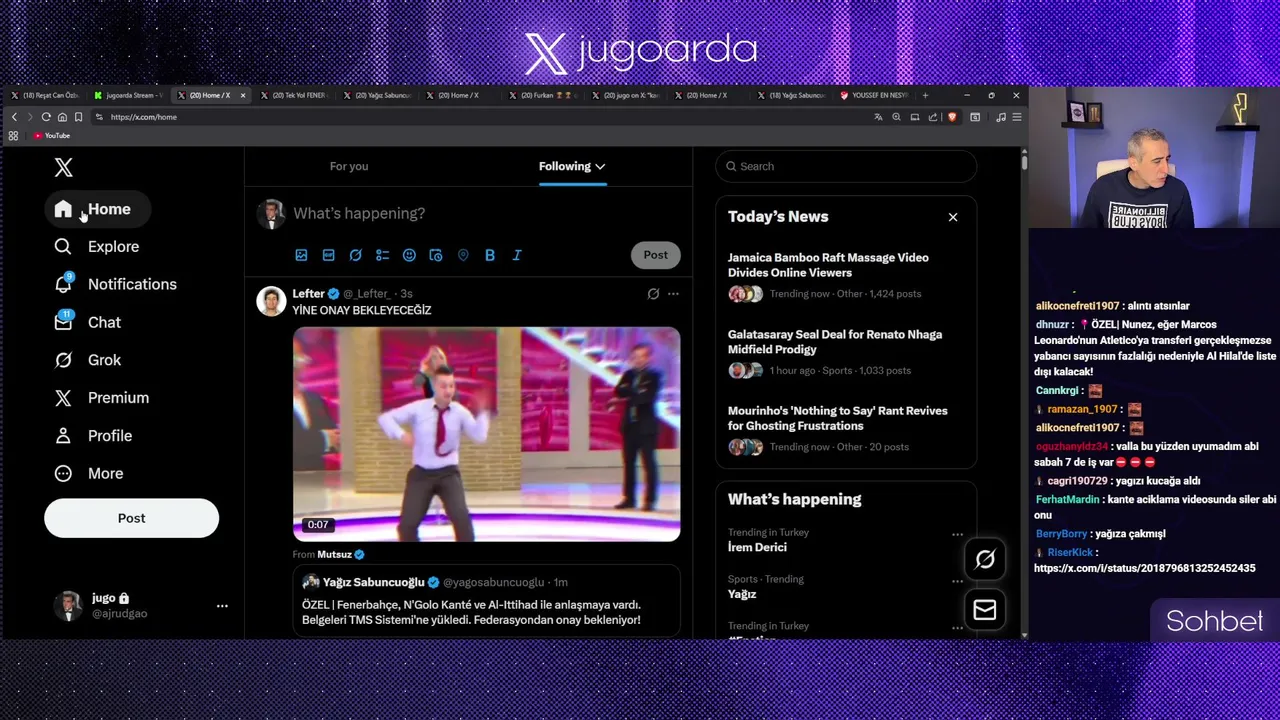Open a new browser tab
This screenshot has width=1280, height=720.
(925, 96)
